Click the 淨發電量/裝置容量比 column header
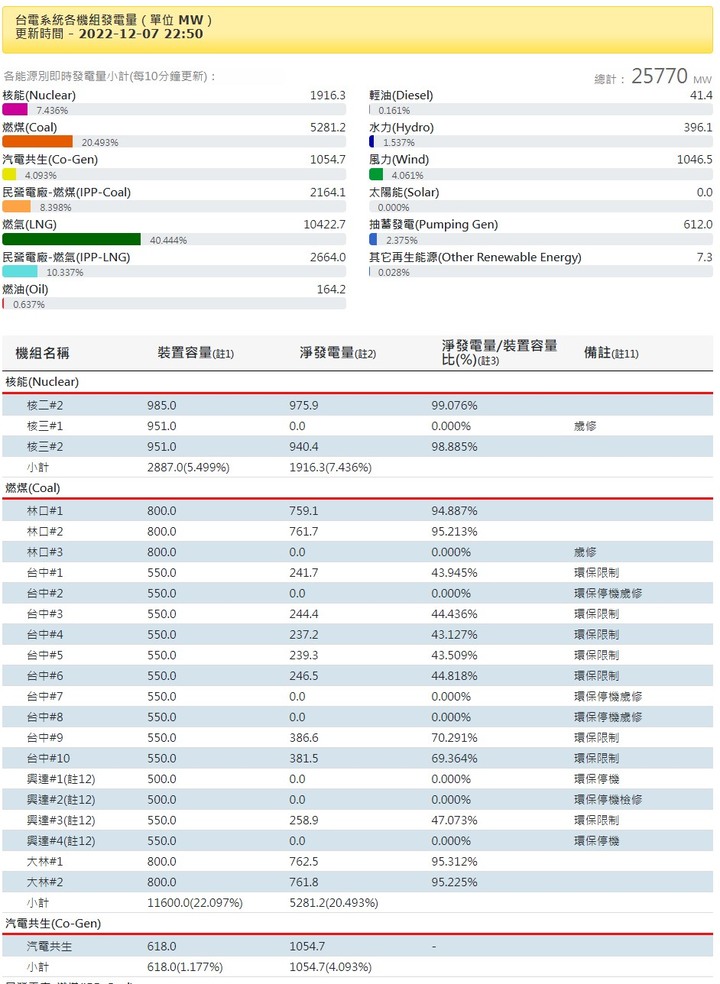Viewport: 720px width, 984px height. (500, 353)
